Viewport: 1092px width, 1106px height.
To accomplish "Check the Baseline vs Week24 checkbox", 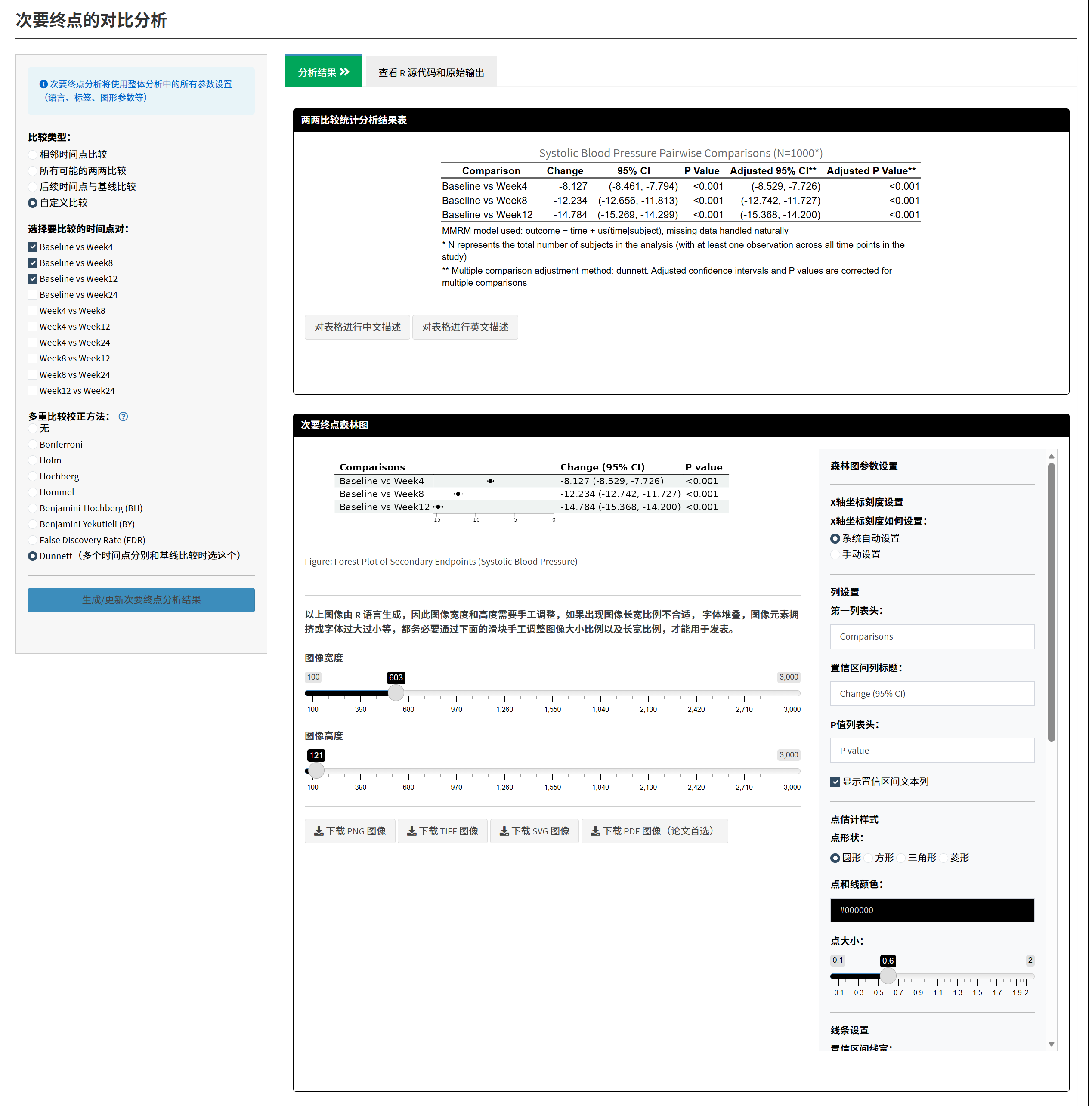I will [x=33, y=295].
